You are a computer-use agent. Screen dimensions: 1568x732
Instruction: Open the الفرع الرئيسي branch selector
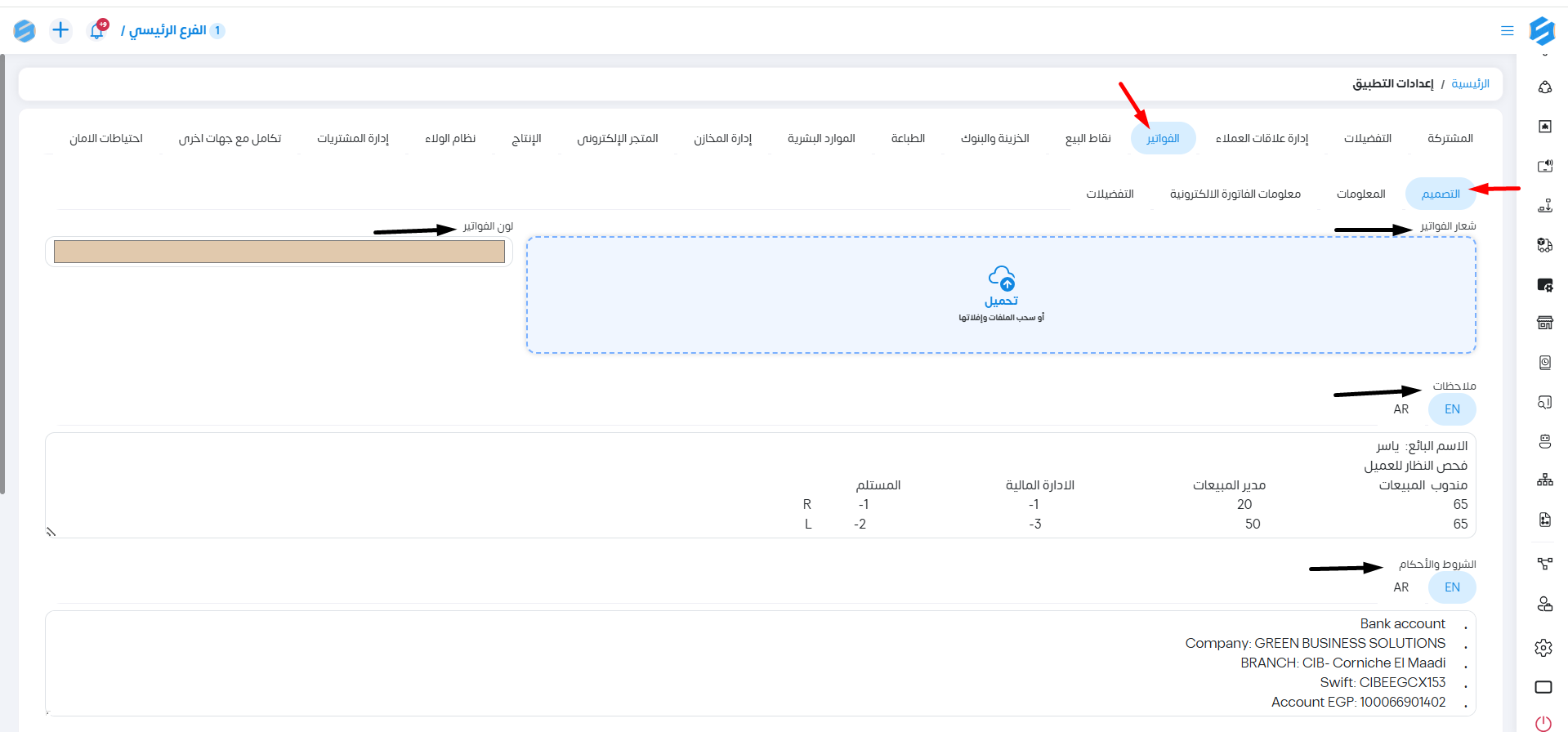point(168,31)
